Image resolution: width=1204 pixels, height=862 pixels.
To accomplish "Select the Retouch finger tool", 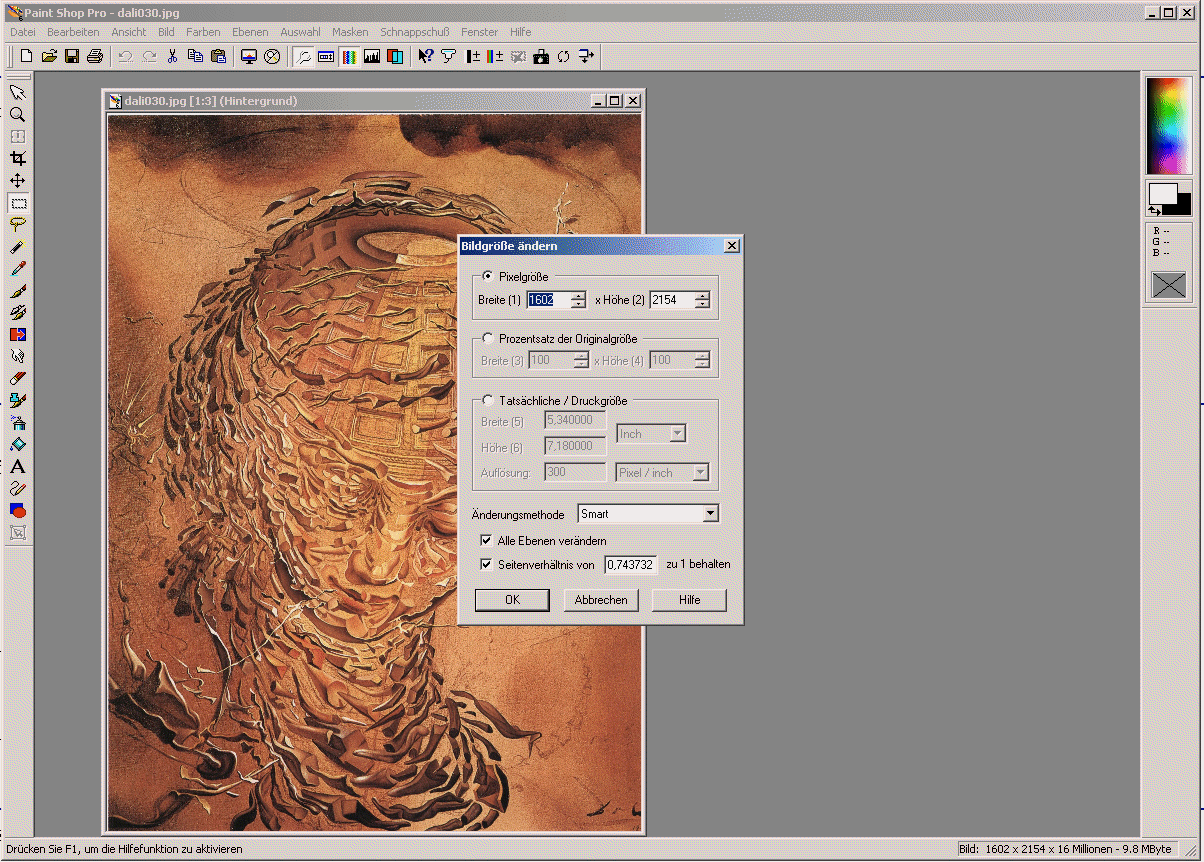I will click(17, 356).
